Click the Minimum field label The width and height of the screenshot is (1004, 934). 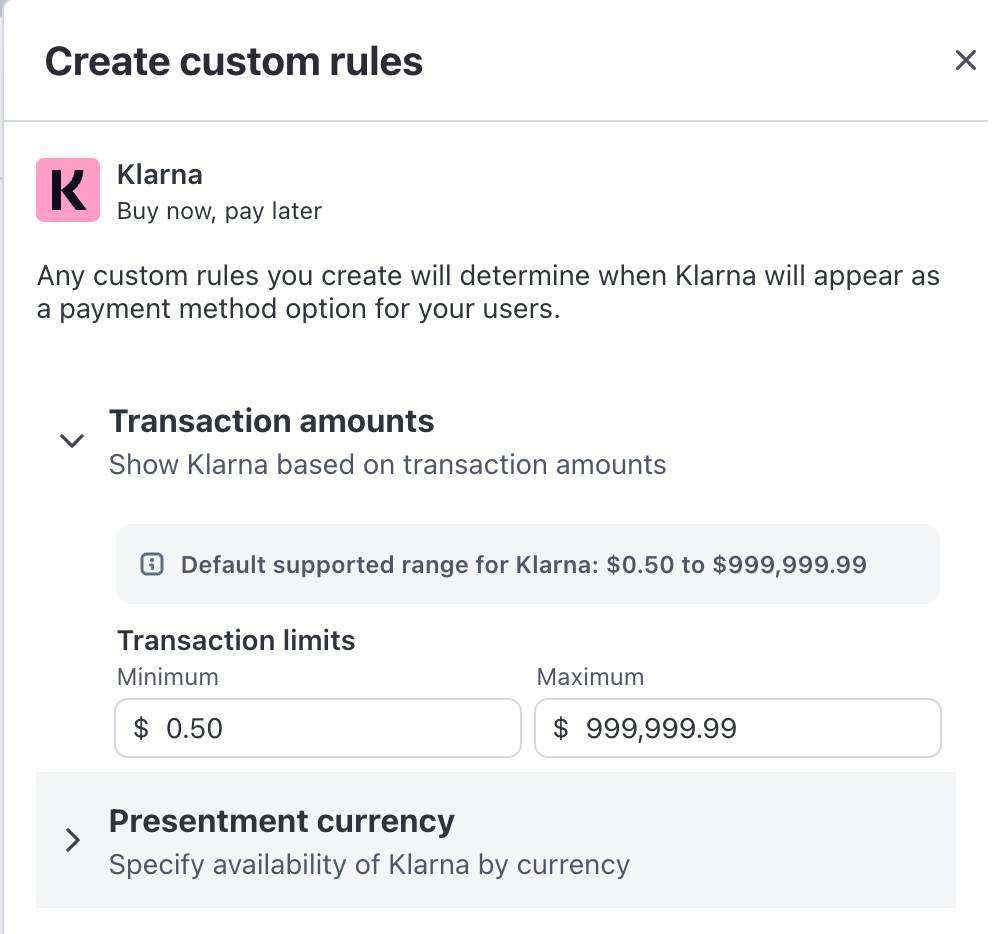[168, 677]
